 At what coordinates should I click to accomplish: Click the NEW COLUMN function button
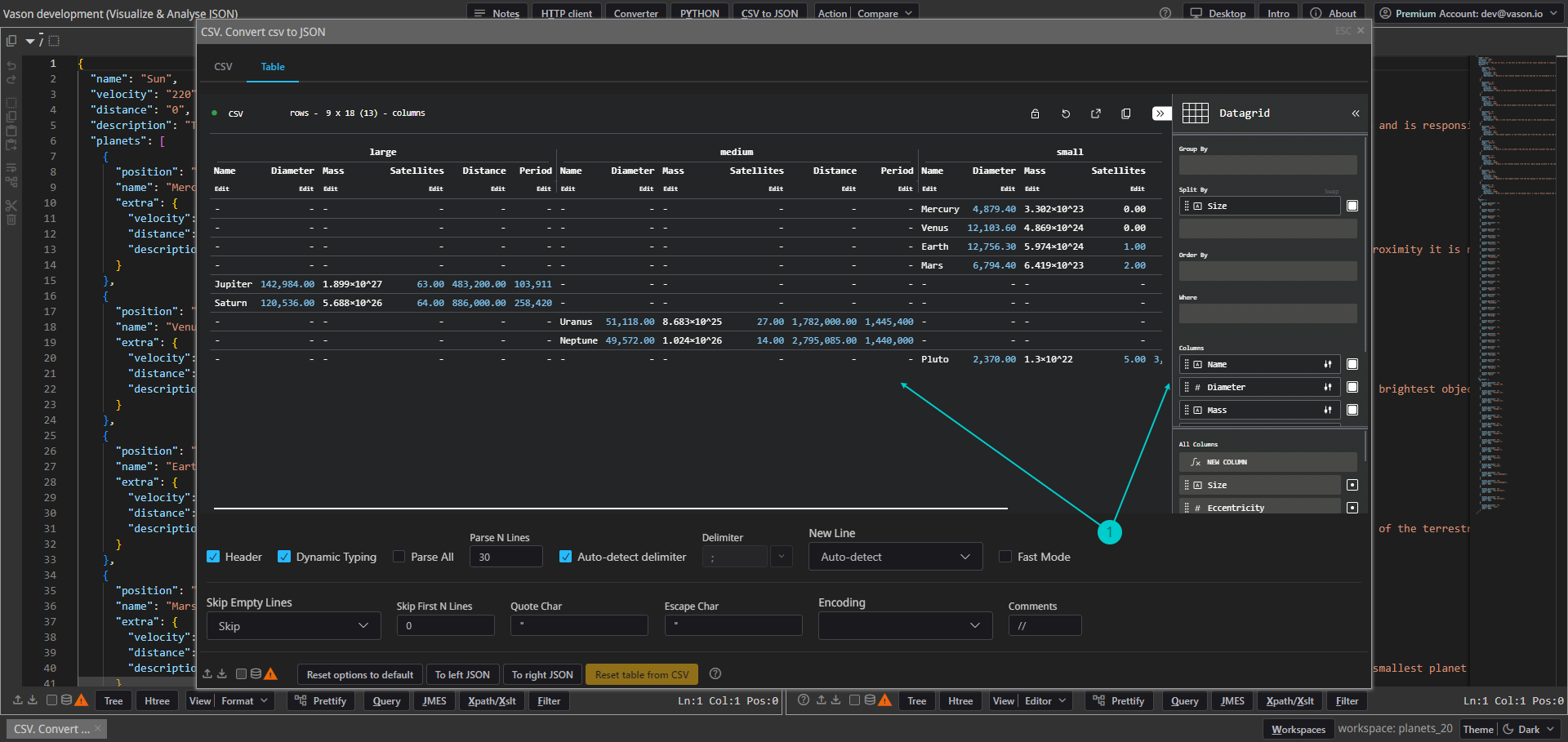tap(1268, 462)
